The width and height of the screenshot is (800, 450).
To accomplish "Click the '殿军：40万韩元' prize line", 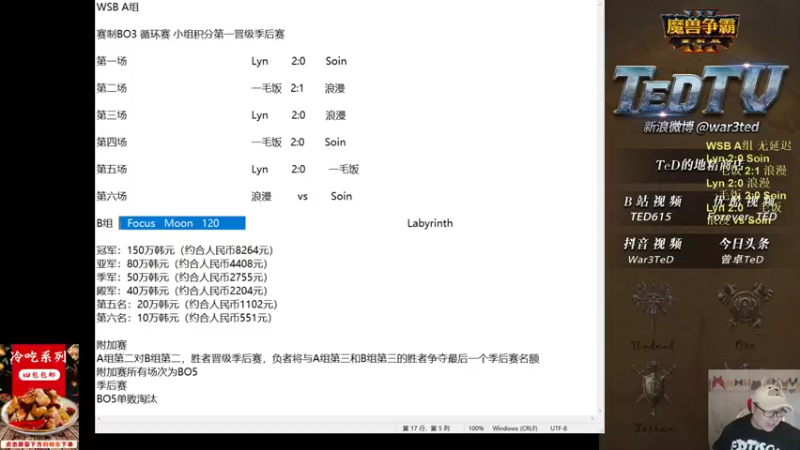I will [182, 291].
